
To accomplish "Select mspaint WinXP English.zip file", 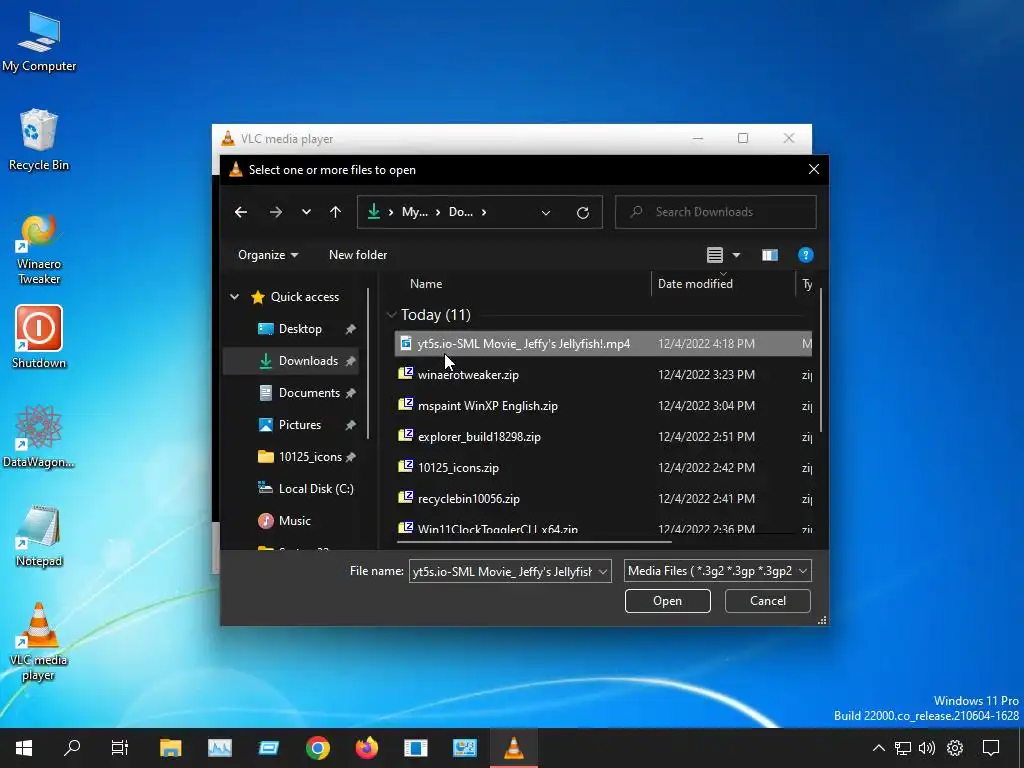I will coord(488,406).
